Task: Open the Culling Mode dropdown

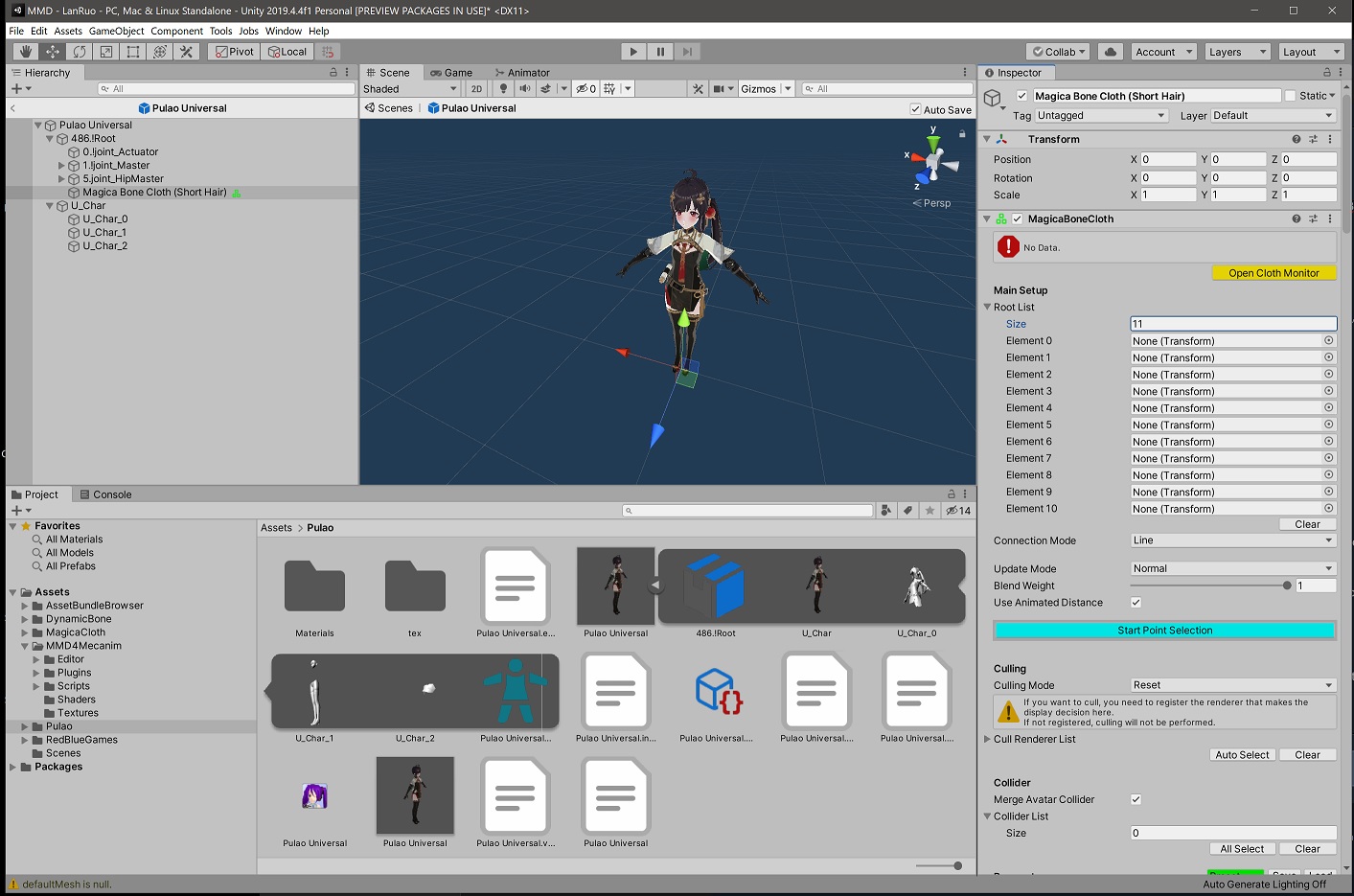Action: pos(1232,685)
